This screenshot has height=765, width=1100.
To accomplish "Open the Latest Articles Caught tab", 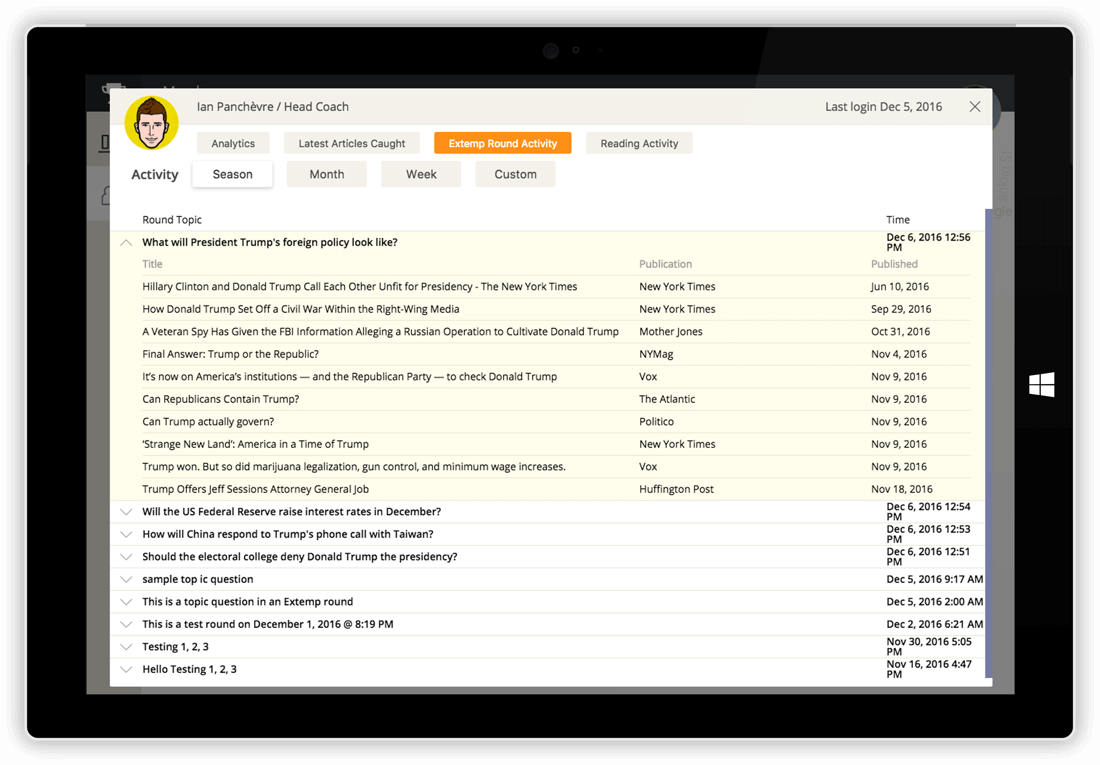I will click(352, 143).
